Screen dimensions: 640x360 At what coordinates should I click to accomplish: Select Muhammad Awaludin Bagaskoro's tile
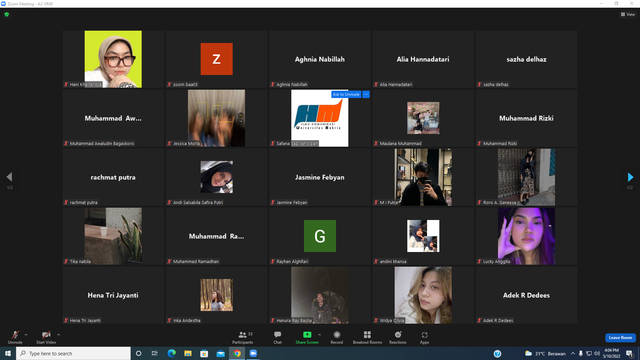point(113,118)
